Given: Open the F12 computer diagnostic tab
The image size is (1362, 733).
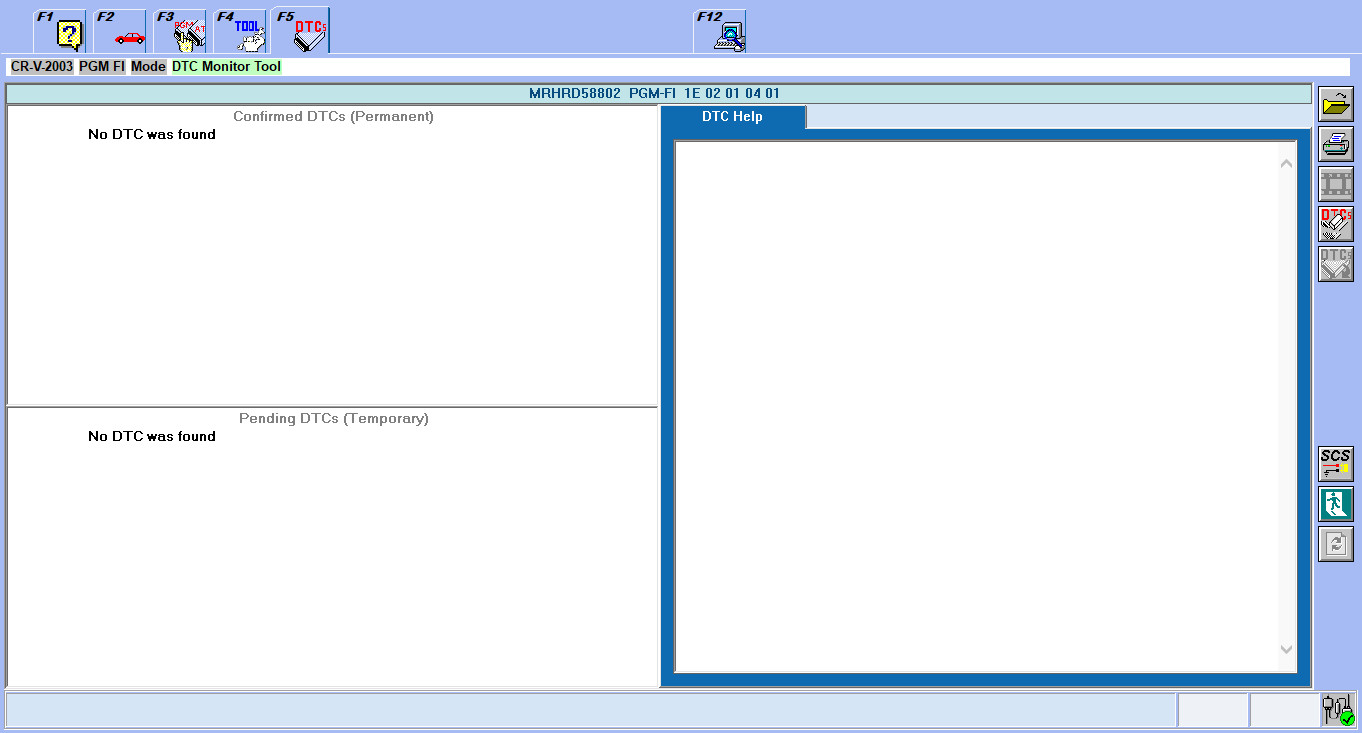Looking at the screenshot, I should pyautogui.click(x=720, y=31).
